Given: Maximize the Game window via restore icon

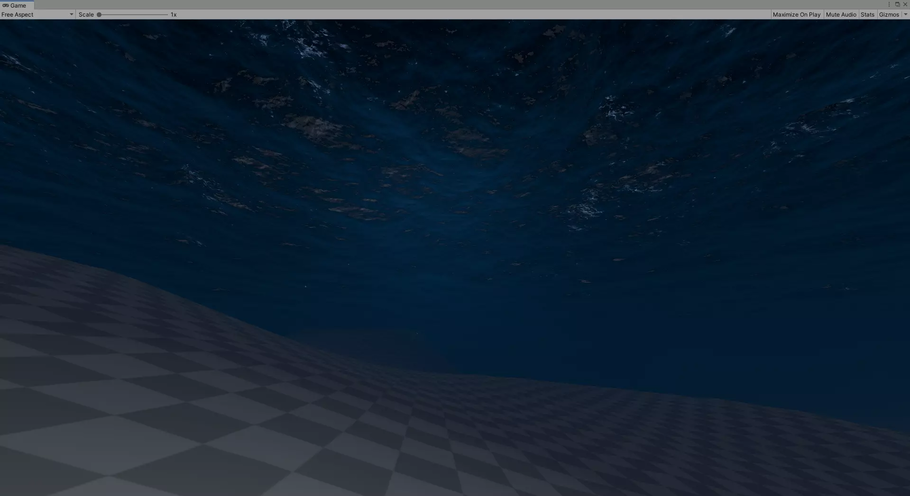Looking at the screenshot, I should (897, 4).
